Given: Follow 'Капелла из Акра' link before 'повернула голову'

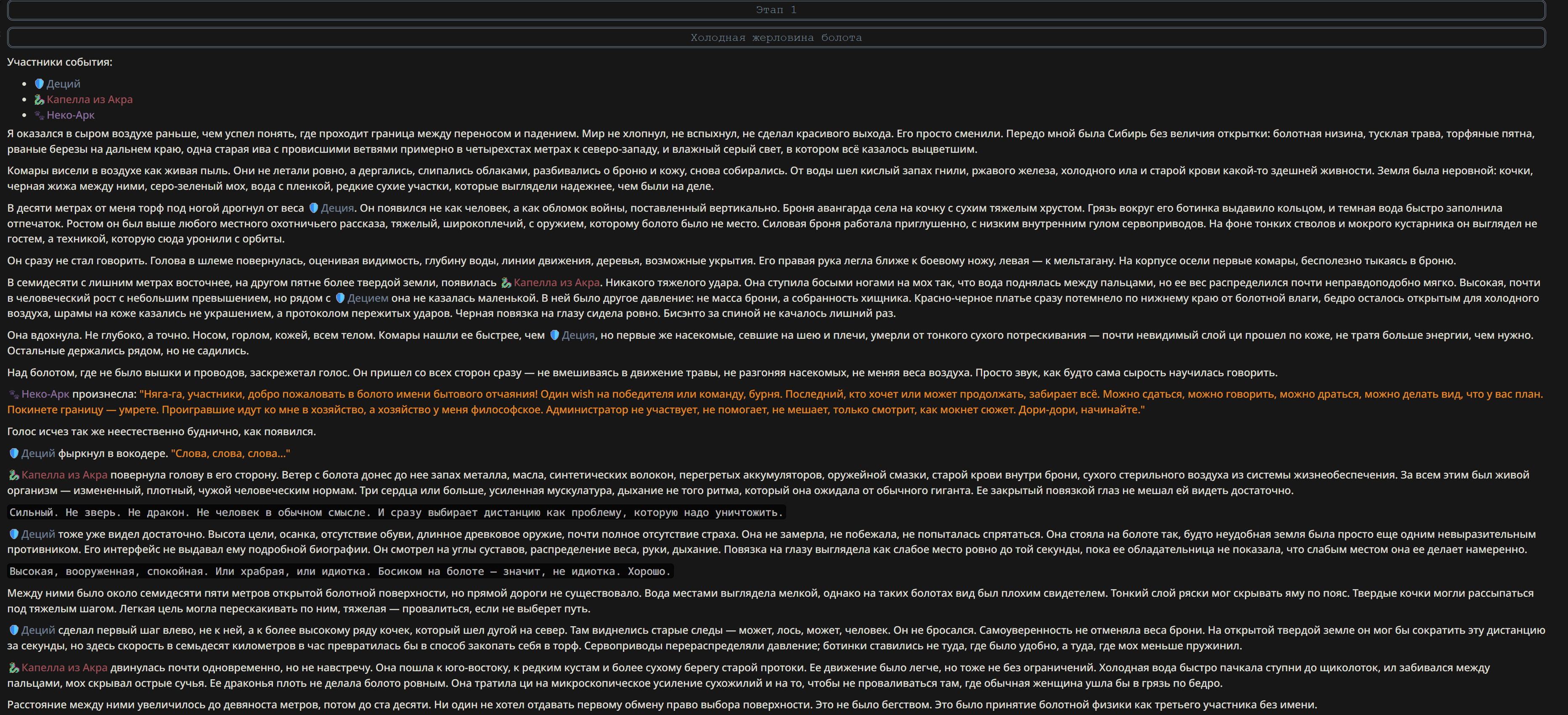Looking at the screenshot, I should point(64,474).
